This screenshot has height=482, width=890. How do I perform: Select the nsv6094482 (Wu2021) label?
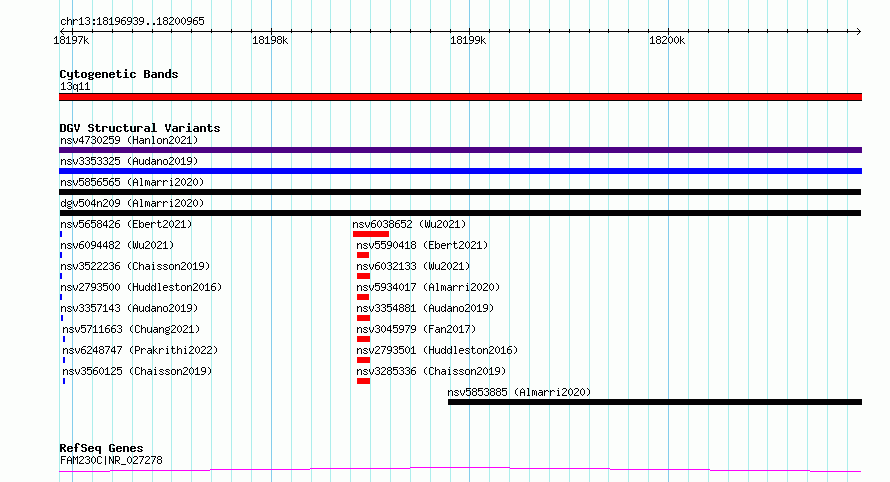tap(117, 245)
